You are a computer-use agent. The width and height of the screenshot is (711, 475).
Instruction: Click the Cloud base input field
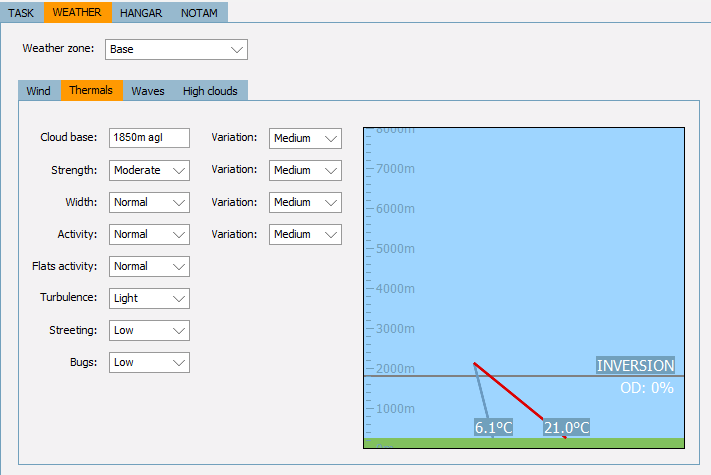[x=149, y=138]
